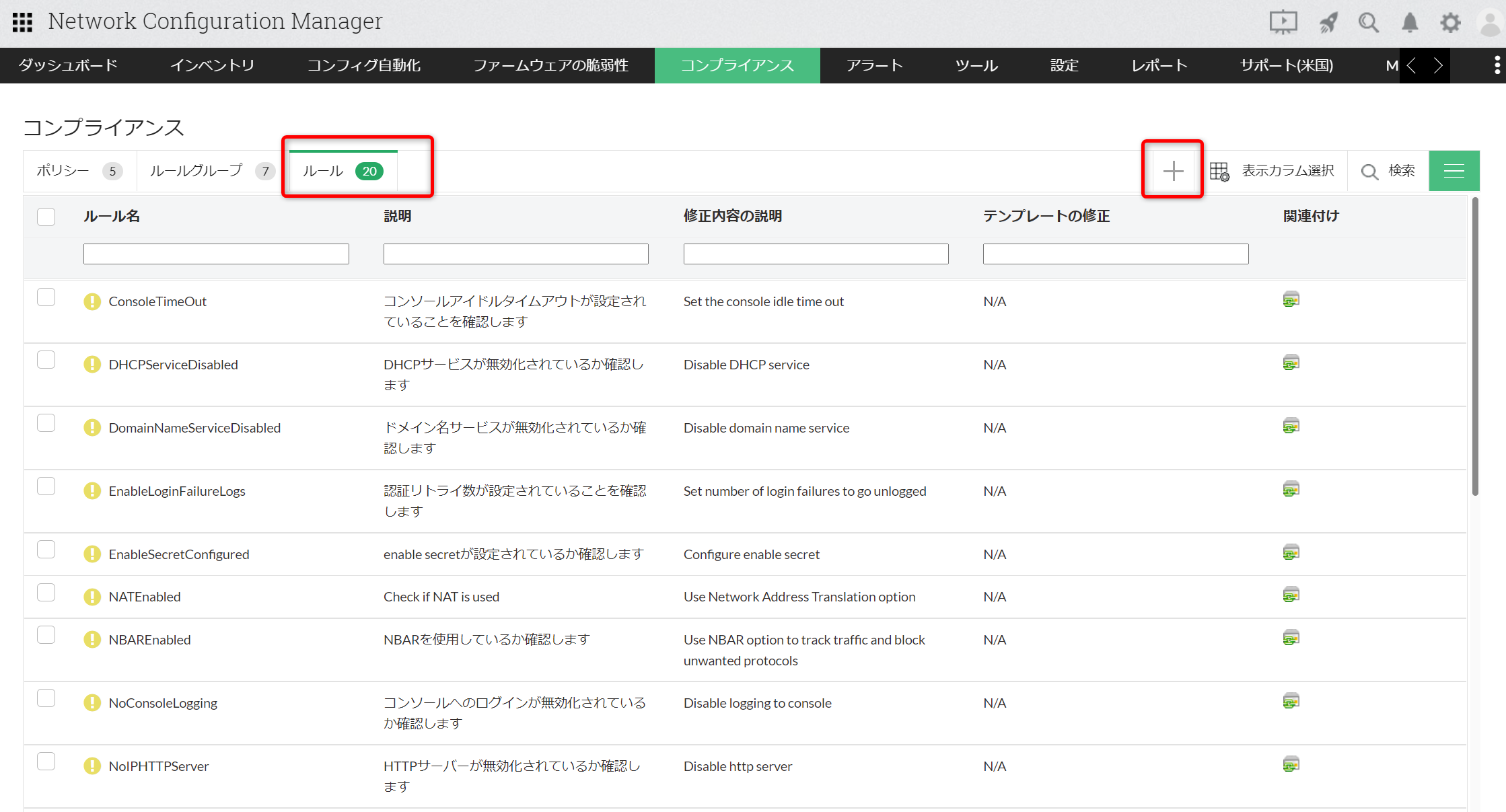The width and height of the screenshot is (1506, 812).
Task: Click the ルール名 filter input field
Action: (216, 254)
